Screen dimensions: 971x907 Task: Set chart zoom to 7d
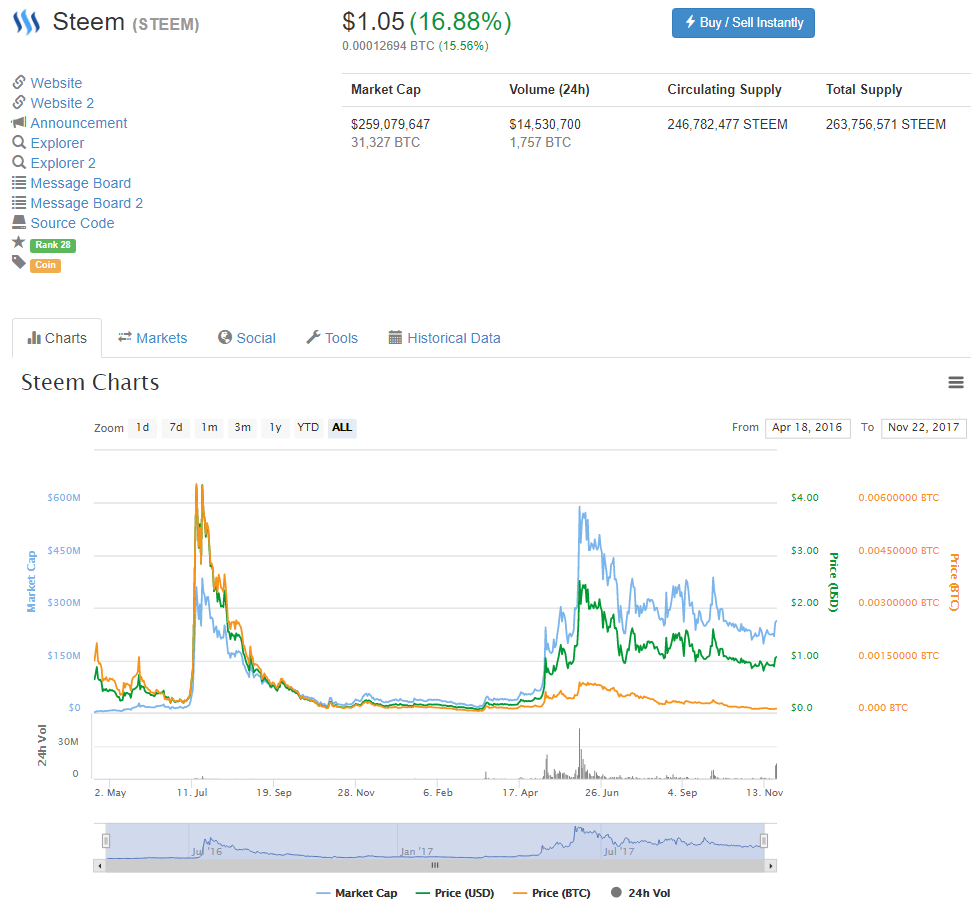pos(176,428)
